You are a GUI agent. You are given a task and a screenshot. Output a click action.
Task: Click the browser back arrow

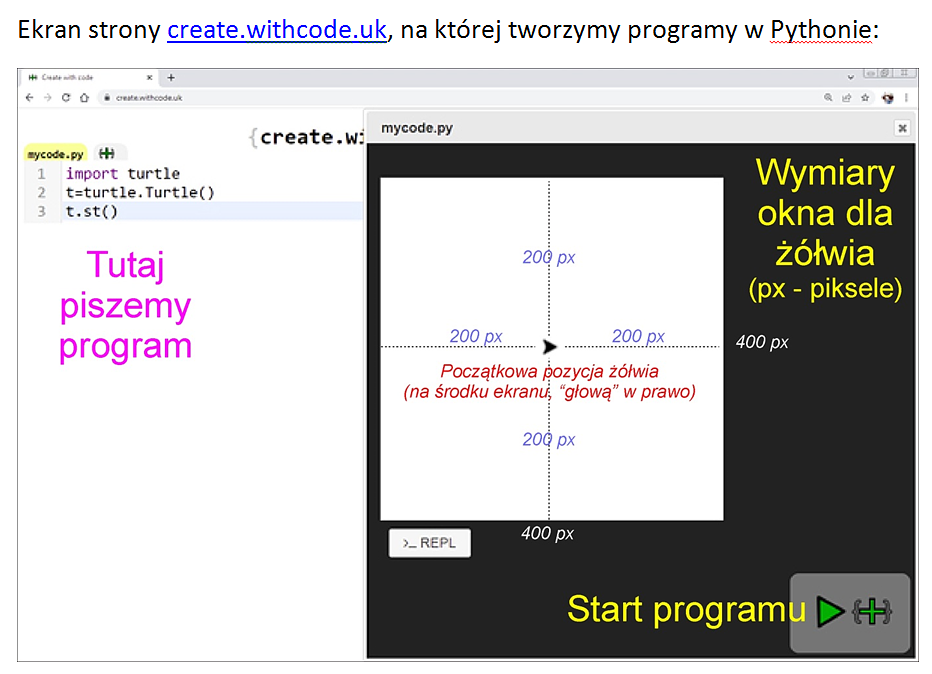(30, 98)
